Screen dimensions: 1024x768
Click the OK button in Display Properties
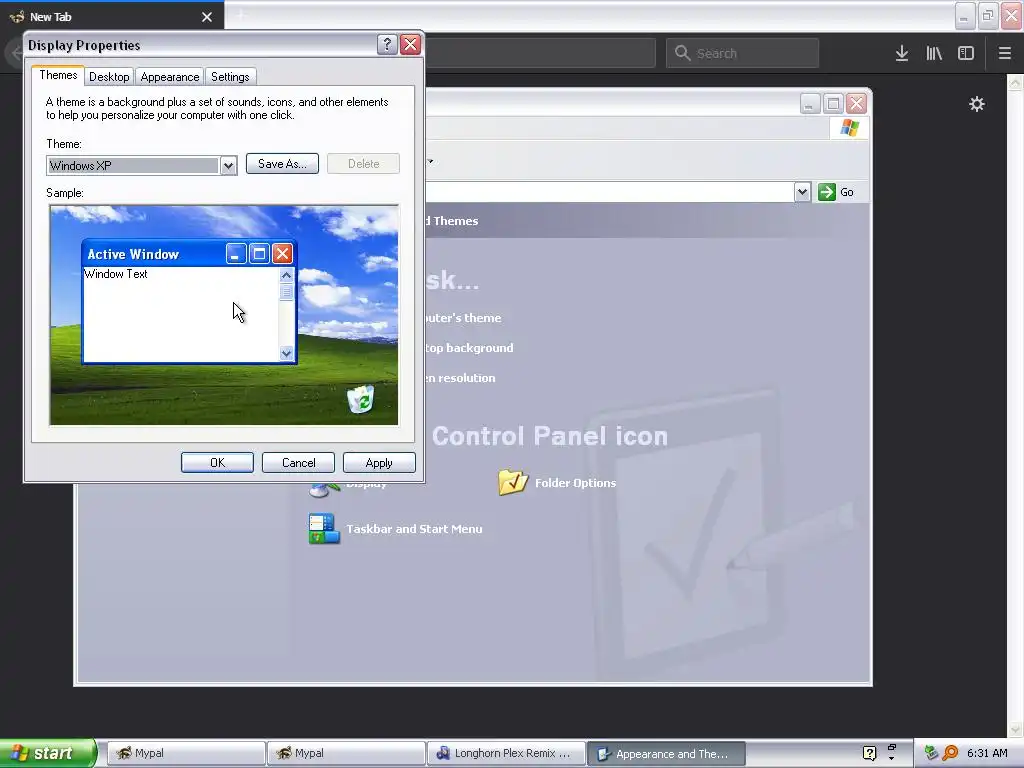(x=217, y=462)
